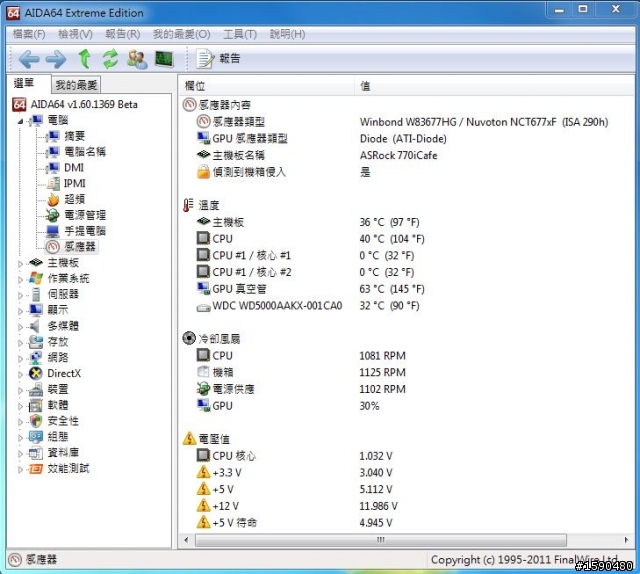Viewport: 640px width, 574px height.
Task: Collapse the 電腦 tree node
Action: [20, 121]
